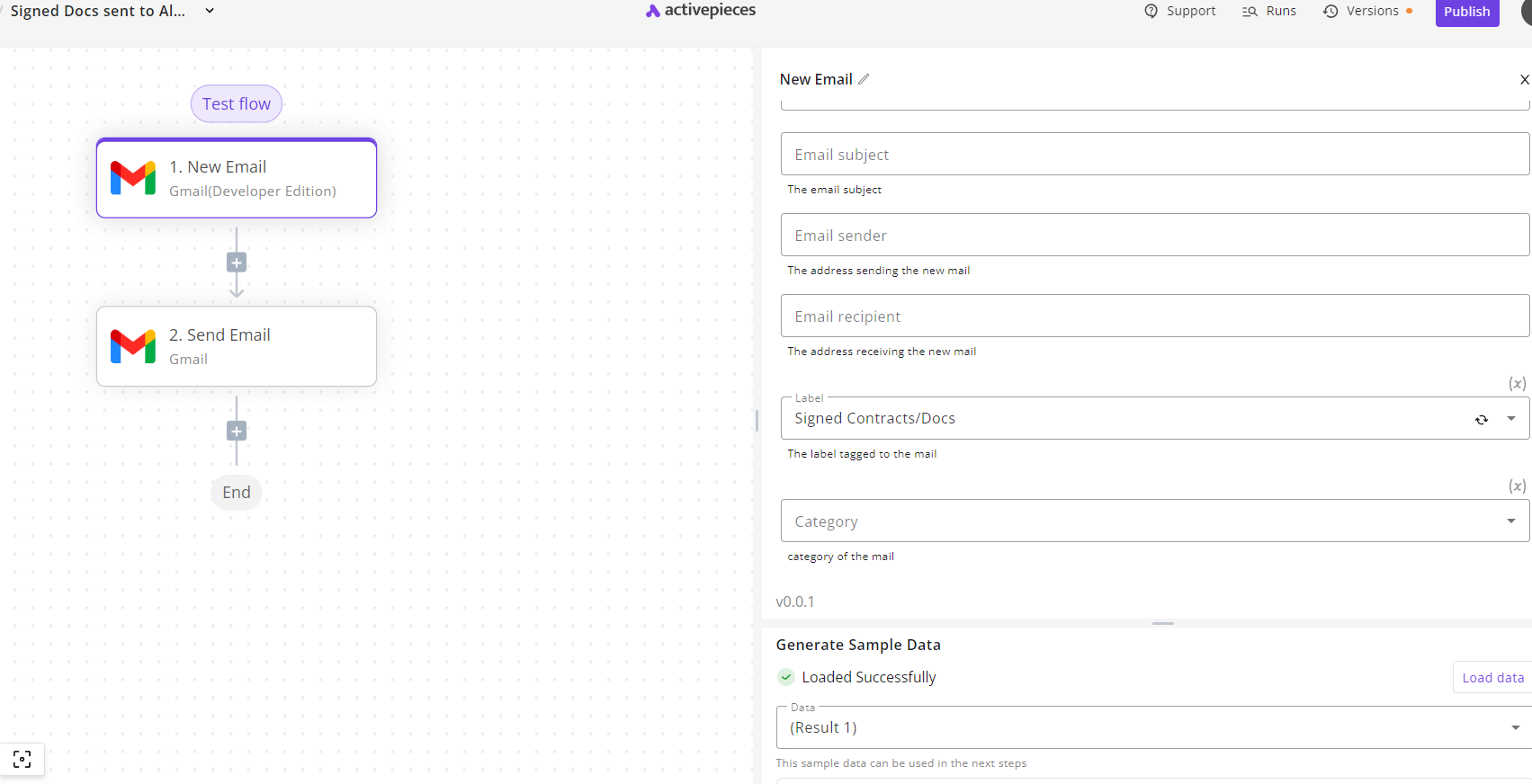This screenshot has width=1532, height=784.
Task: Open the Data (Result 1) dropdown
Action: pyautogui.click(x=1154, y=727)
